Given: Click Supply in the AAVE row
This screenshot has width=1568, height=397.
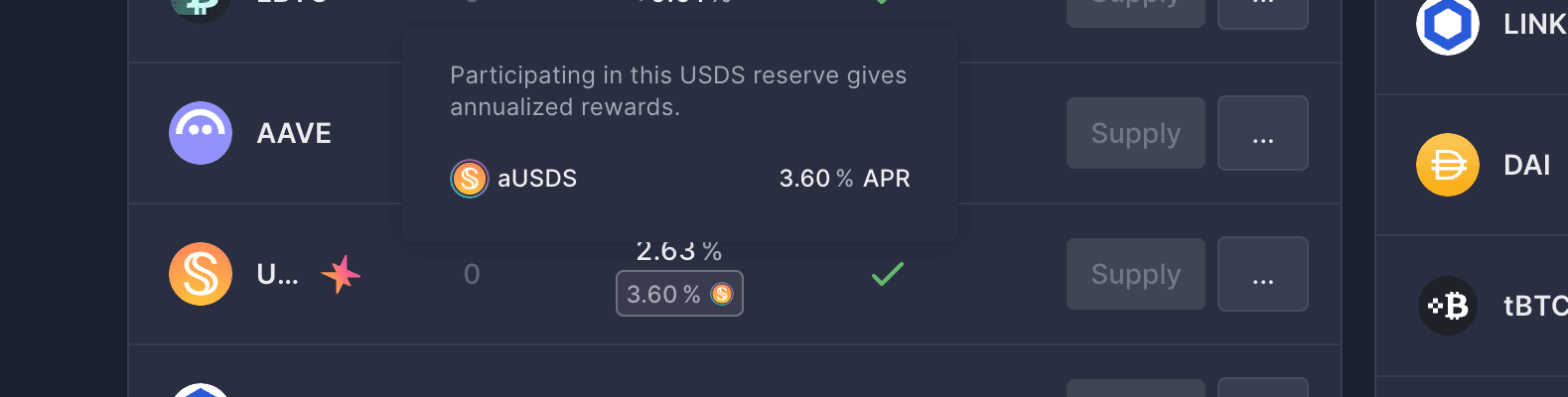Looking at the screenshot, I should [1136, 133].
